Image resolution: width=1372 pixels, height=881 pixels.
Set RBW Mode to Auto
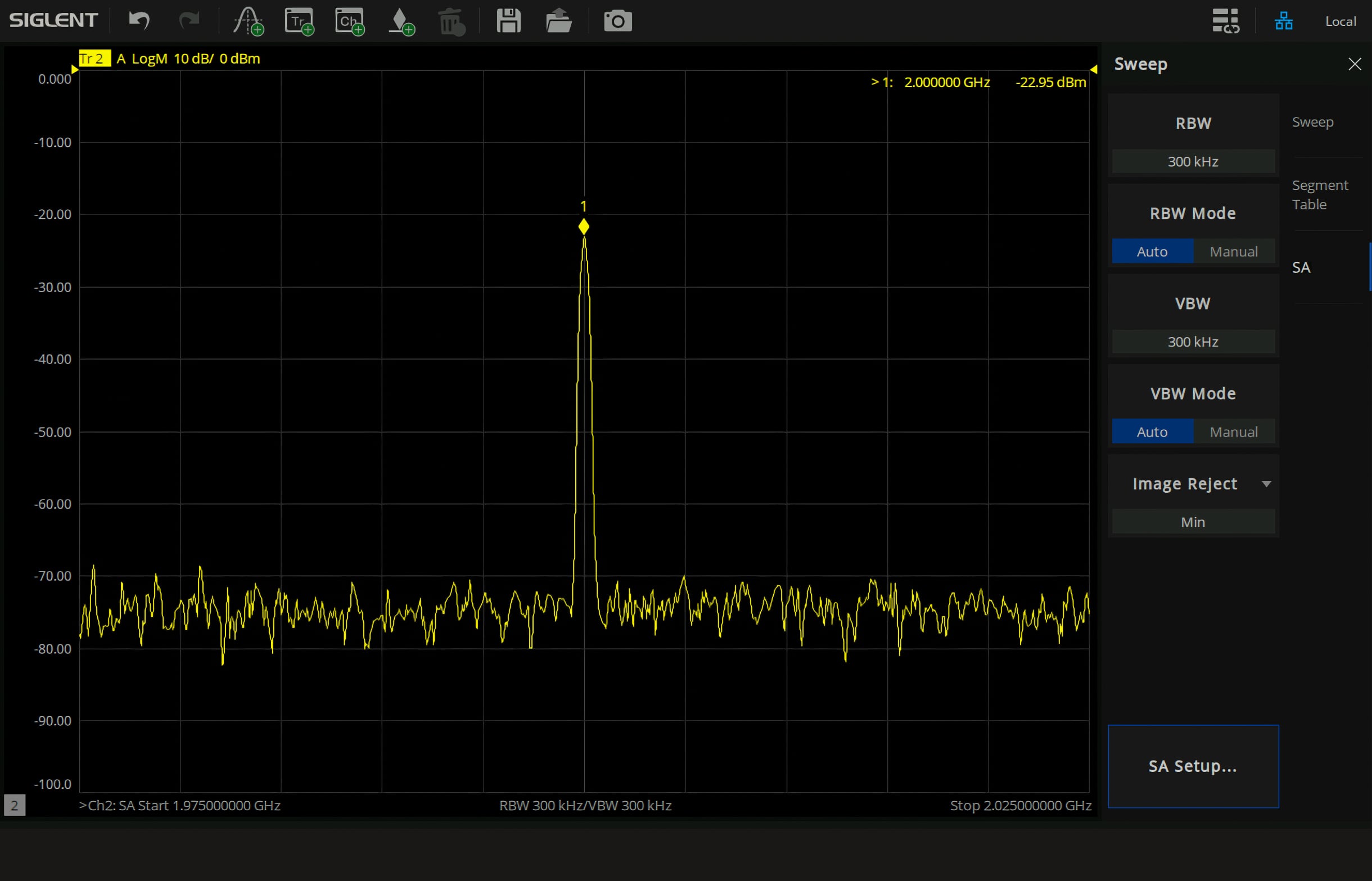point(1152,251)
